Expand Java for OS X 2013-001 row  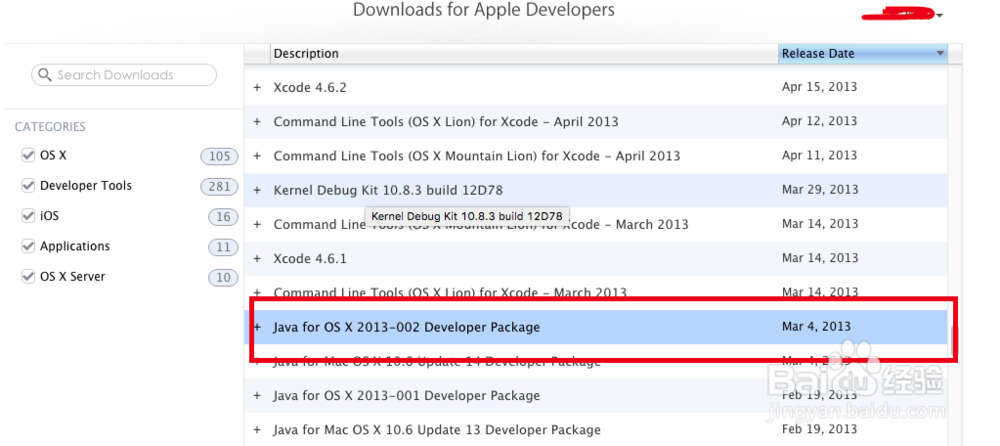point(257,396)
